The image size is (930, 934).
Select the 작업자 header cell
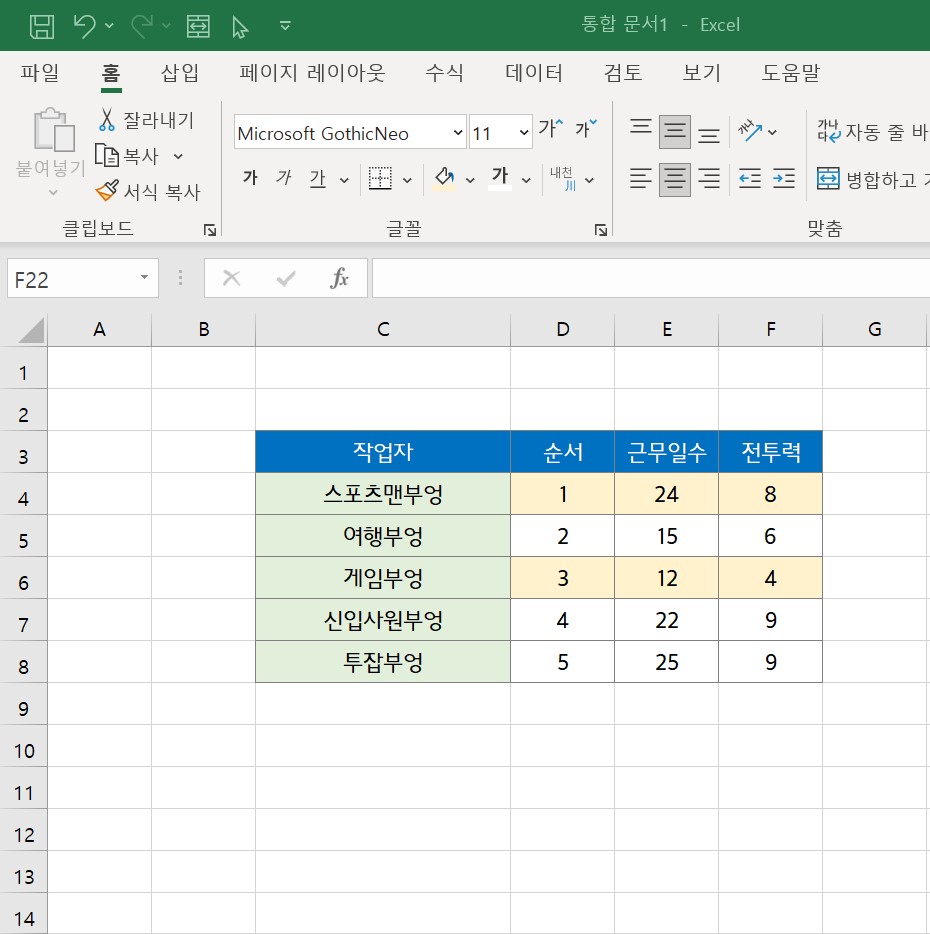(x=383, y=452)
